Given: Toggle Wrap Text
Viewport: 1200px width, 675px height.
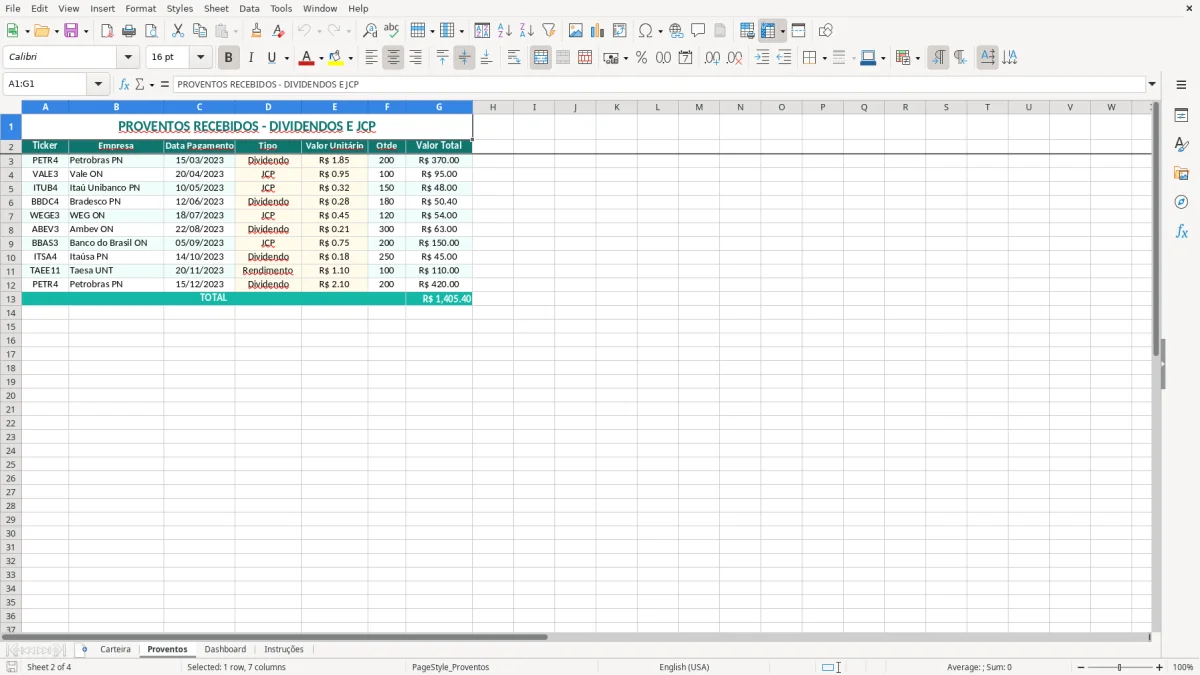Looking at the screenshot, I should point(514,58).
